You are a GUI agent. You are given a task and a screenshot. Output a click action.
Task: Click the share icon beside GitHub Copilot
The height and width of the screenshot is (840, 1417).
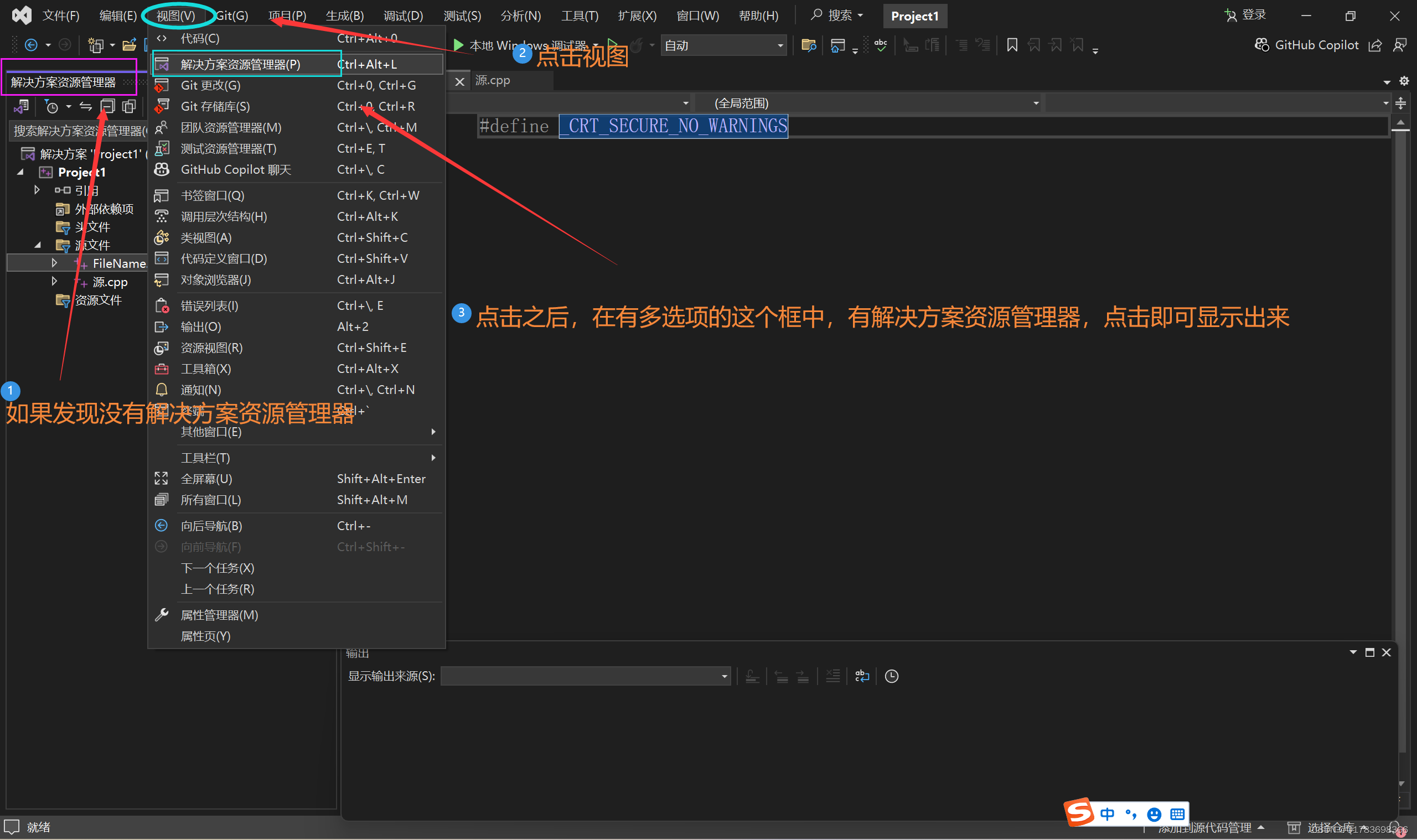point(1375,45)
